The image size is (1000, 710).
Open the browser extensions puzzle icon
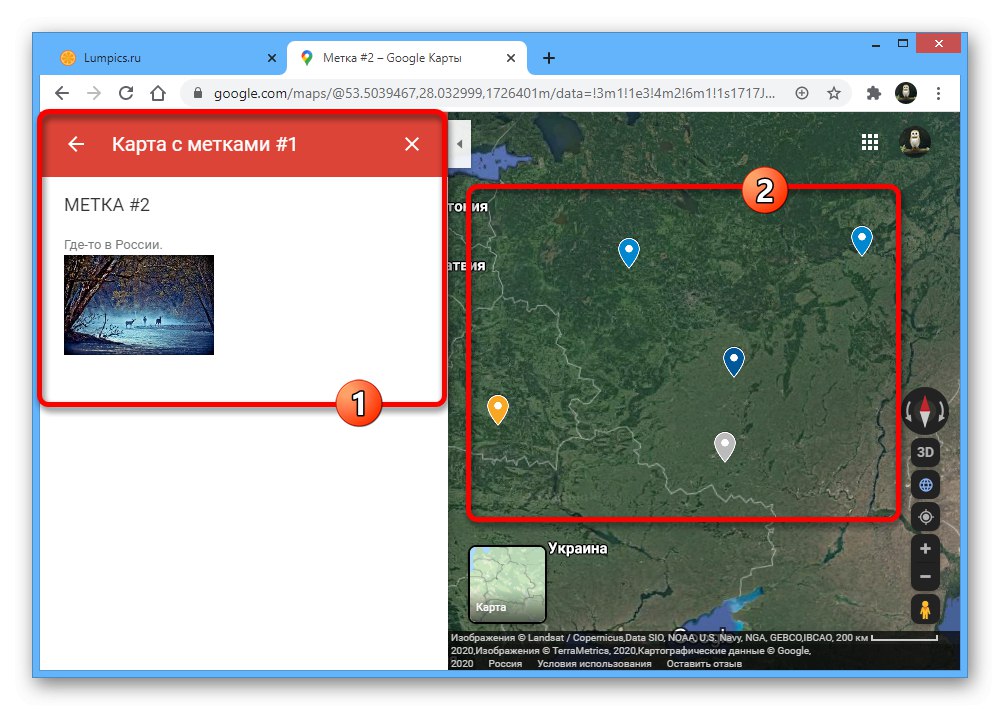(x=872, y=92)
